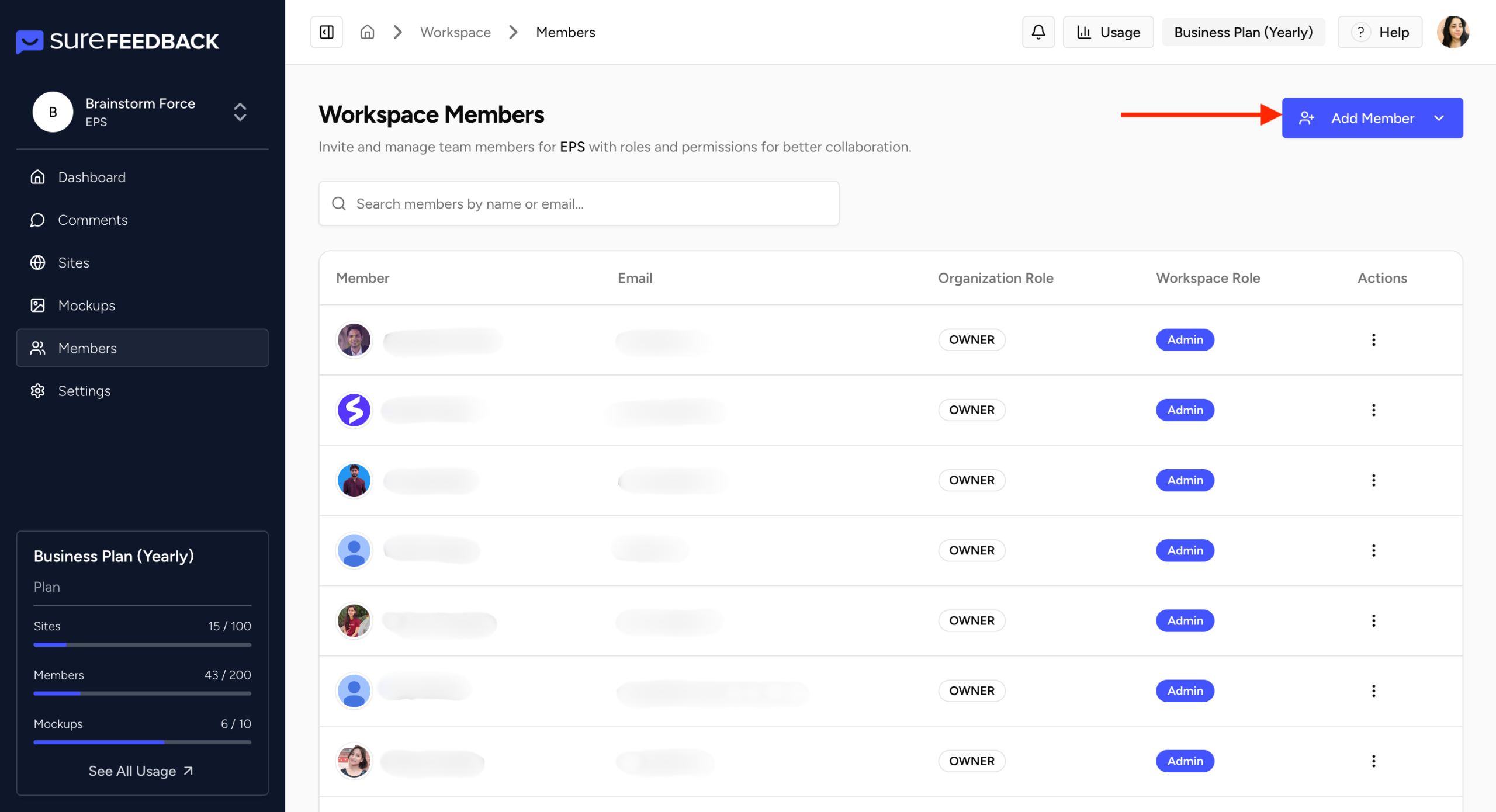
Task: Focus the search members input field
Action: pos(590,204)
